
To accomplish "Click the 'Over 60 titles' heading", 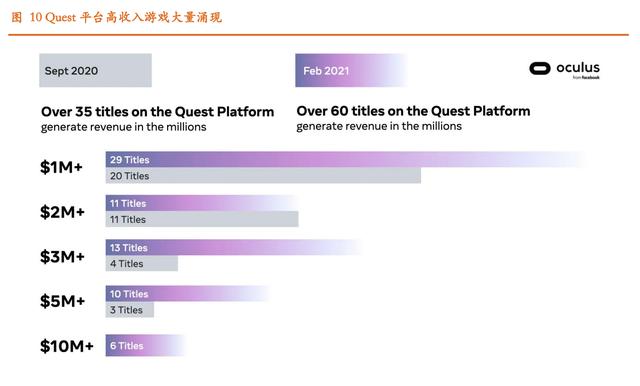I will [413, 111].
